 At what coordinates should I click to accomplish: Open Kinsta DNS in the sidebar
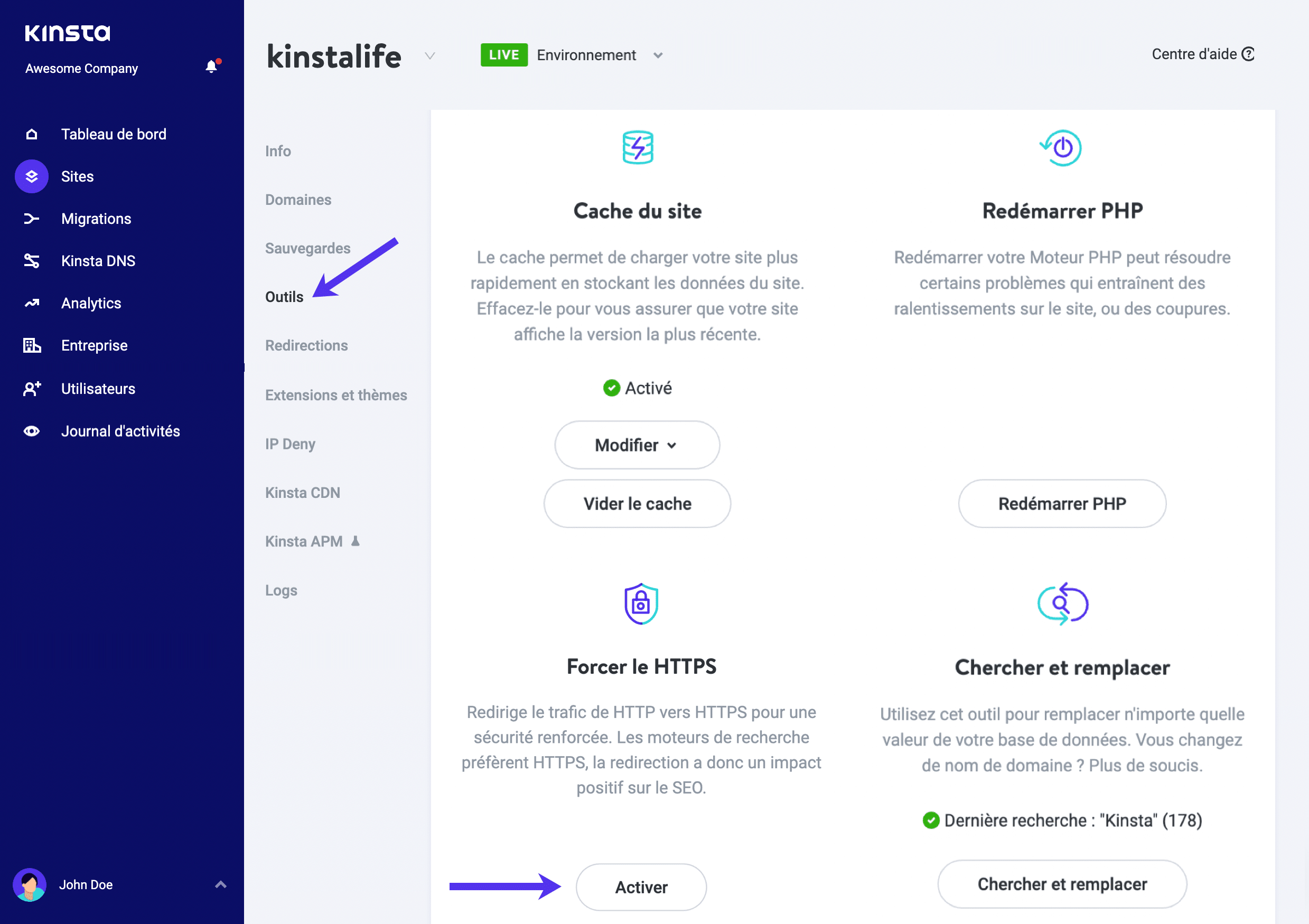[x=98, y=260]
